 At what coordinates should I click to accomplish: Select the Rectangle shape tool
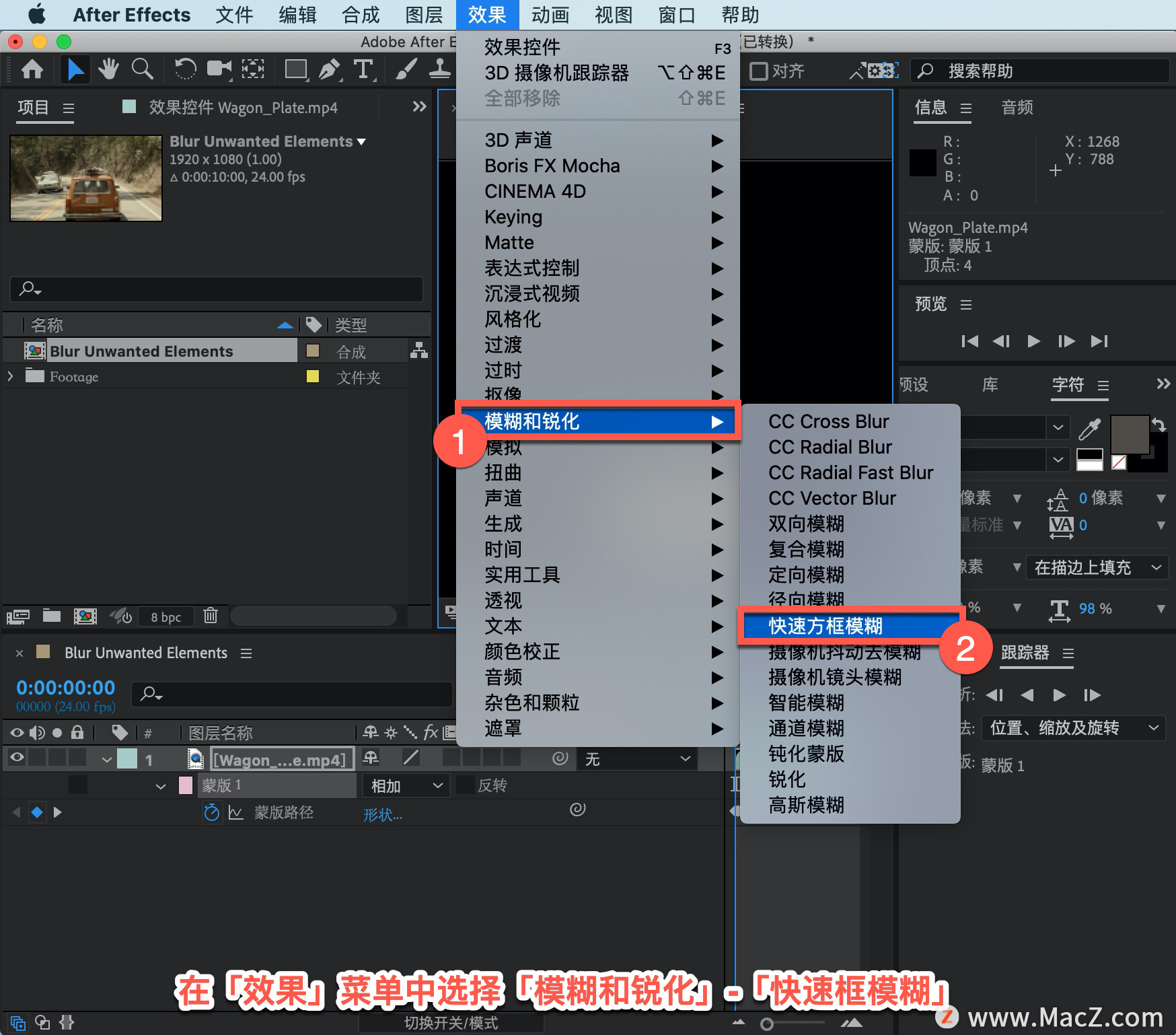pyautogui.click(x=296, y=69)
